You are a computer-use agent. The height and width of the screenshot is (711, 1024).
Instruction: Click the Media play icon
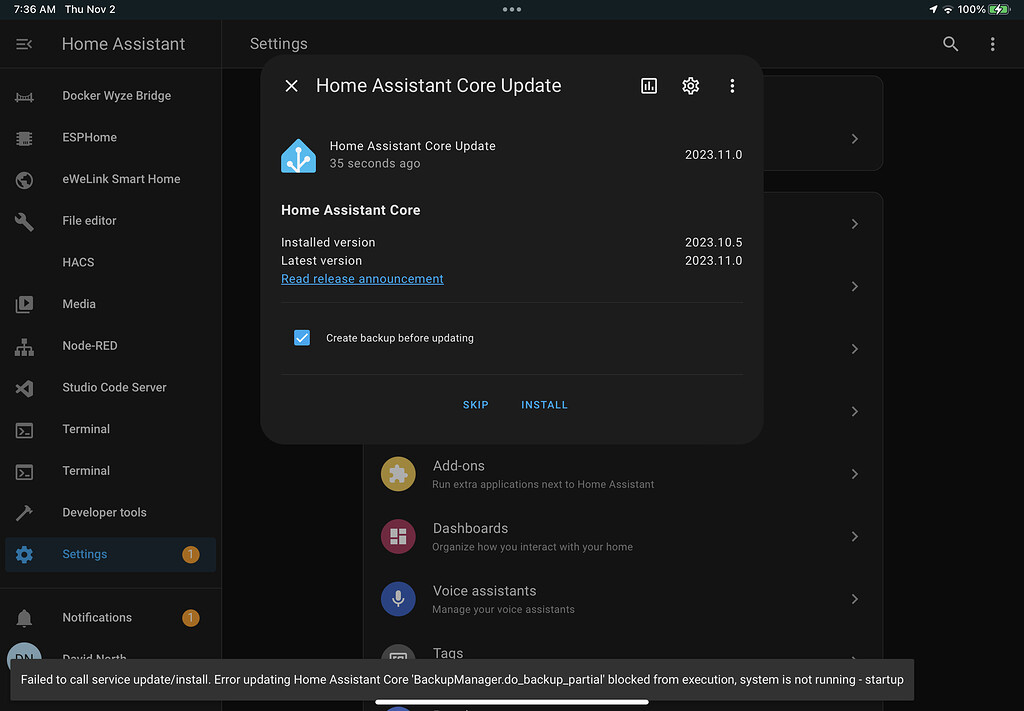click(x=24, y=304)
